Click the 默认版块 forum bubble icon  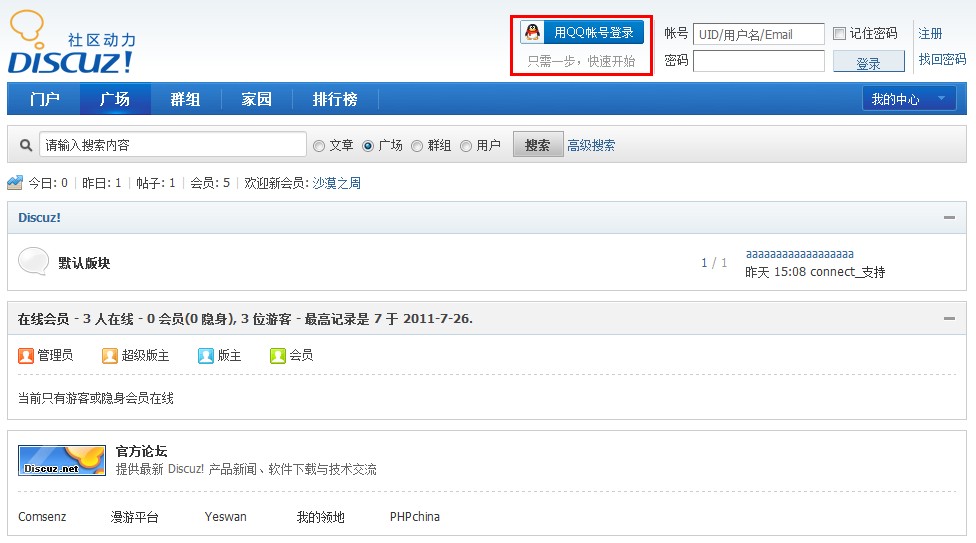[33, 262]
